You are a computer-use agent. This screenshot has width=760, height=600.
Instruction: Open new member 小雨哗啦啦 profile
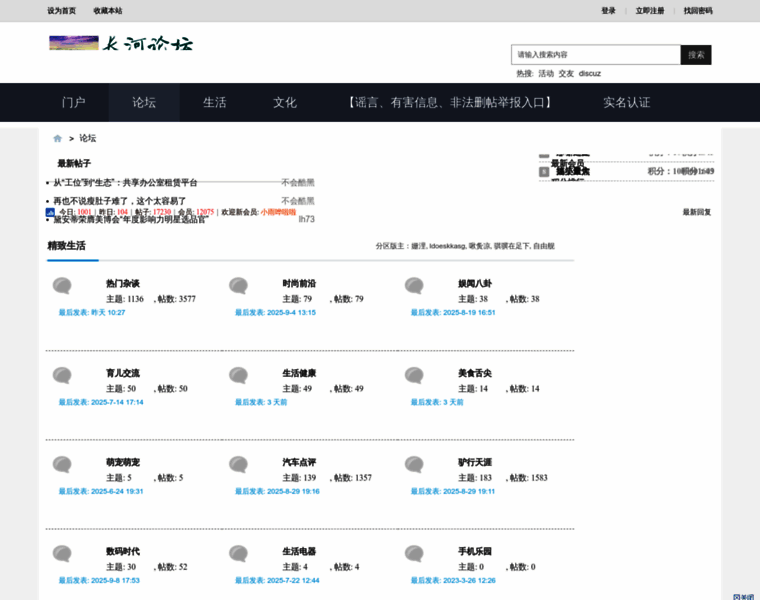coord(278,212)
